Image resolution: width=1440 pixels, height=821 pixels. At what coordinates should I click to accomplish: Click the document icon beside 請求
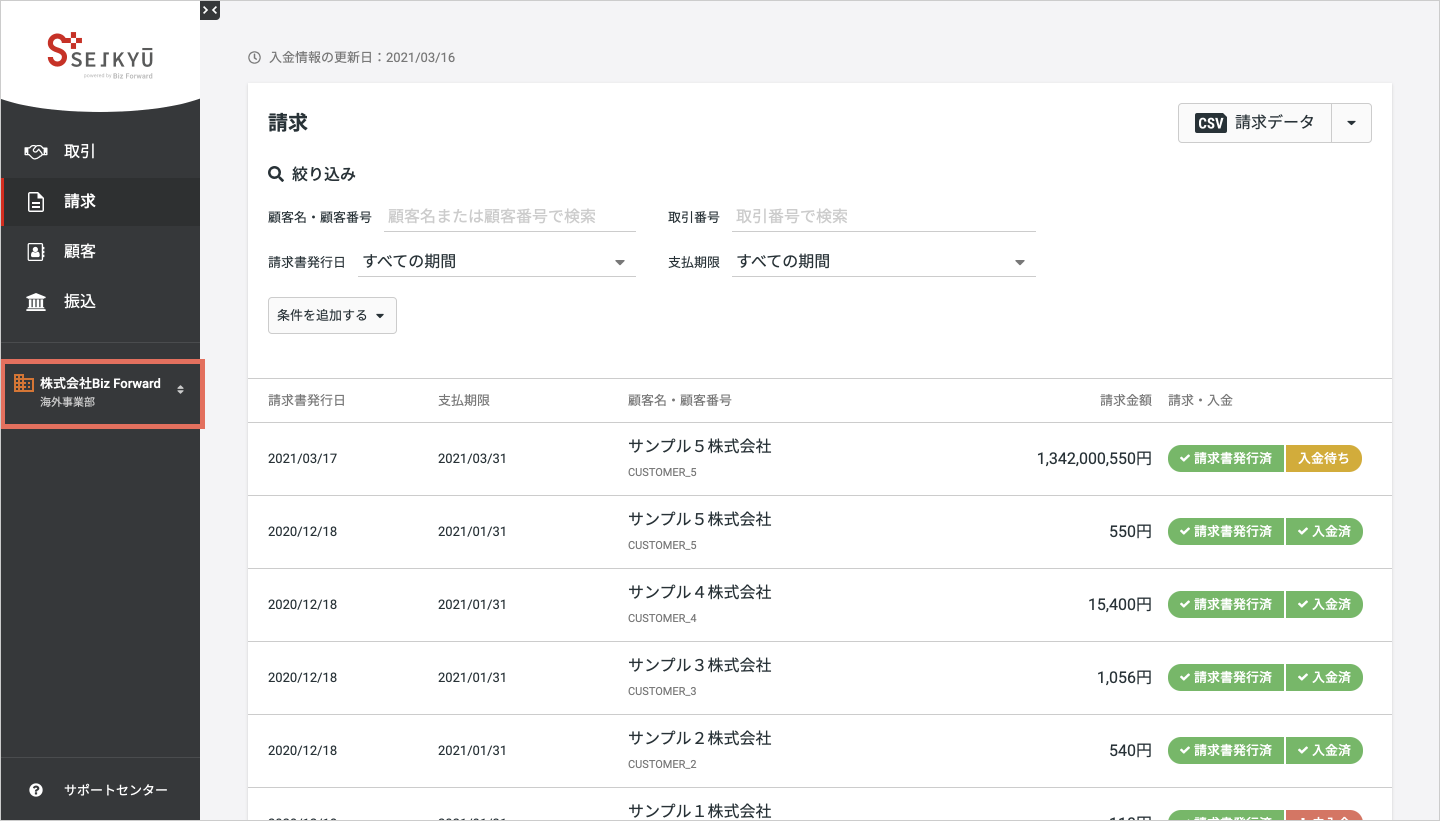36,202
